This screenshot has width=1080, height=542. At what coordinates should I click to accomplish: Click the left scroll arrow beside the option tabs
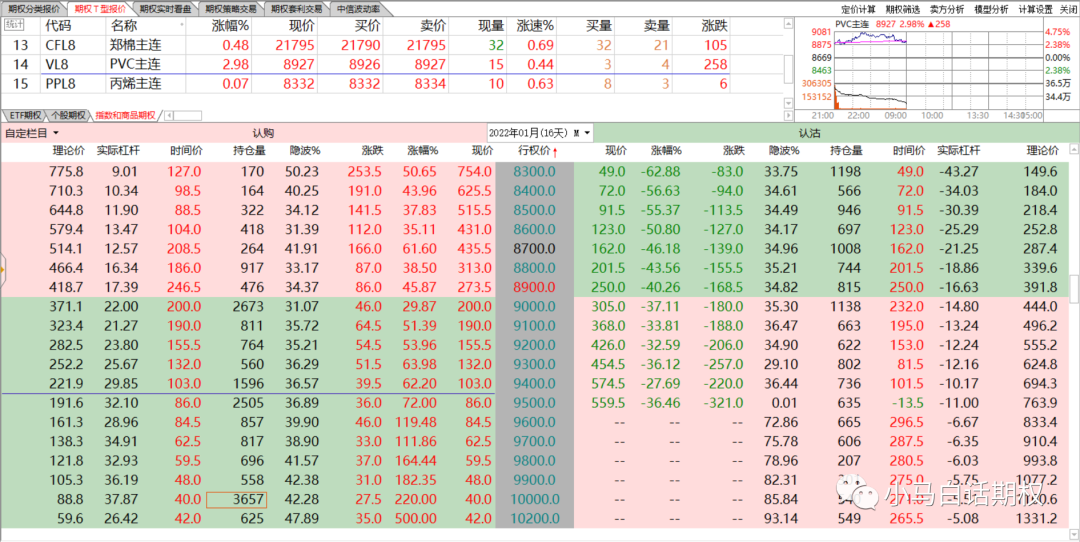tap(167, 115)
